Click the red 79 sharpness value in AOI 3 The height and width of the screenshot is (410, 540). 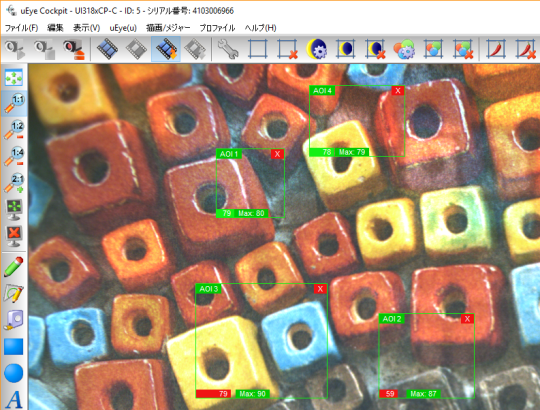[x=214, y=393]
